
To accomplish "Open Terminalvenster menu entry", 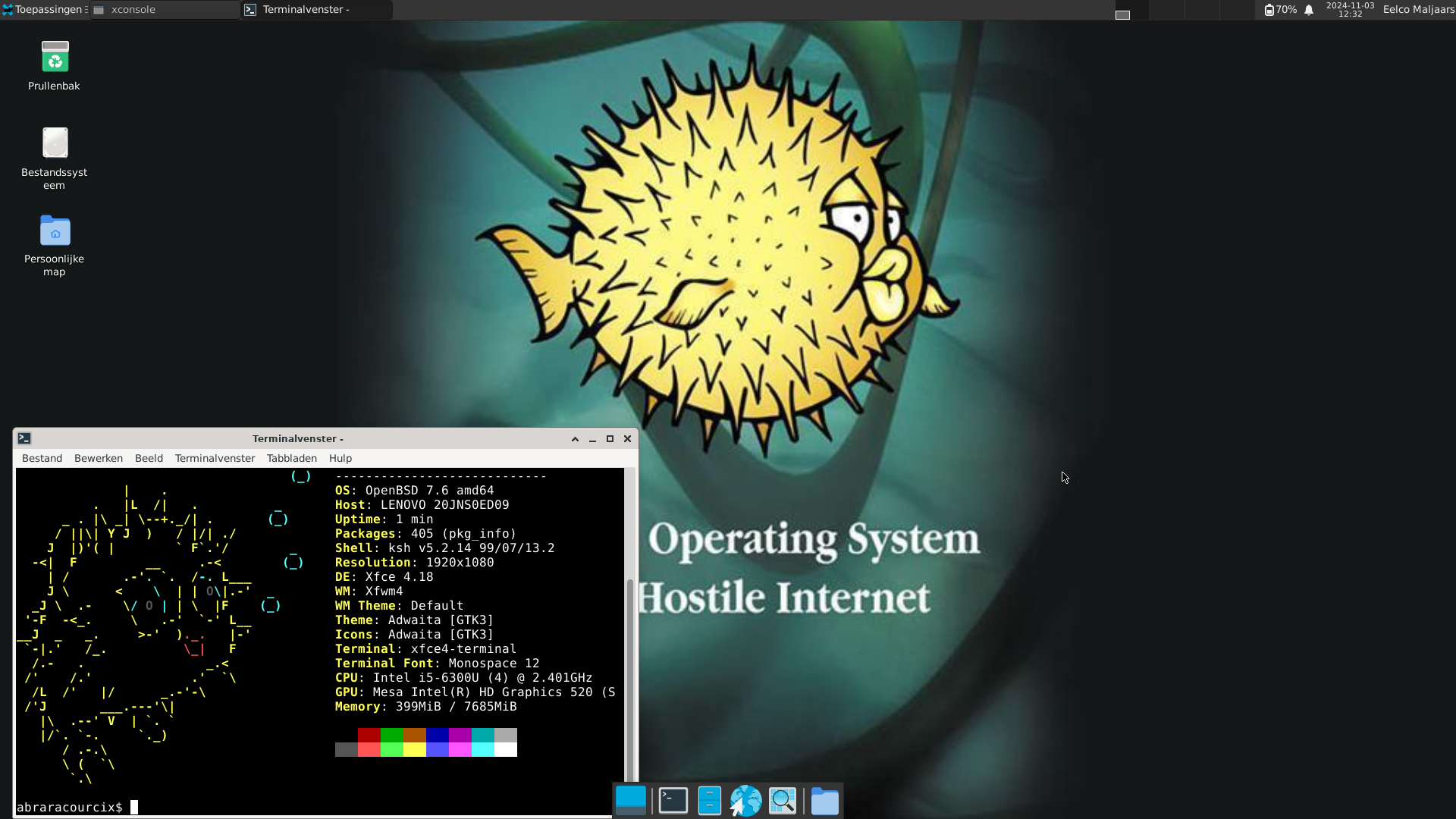I will 214,458.
